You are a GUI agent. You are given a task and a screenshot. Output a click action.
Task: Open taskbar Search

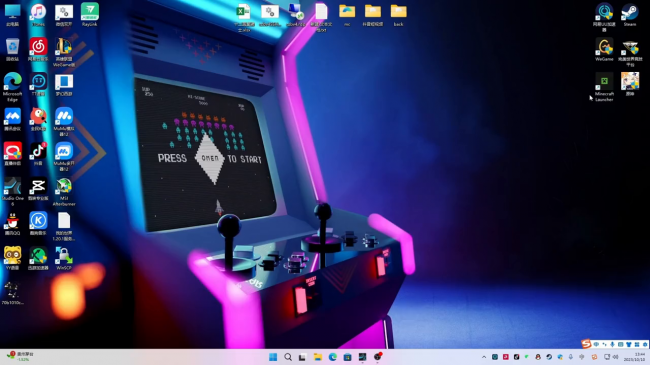pos(288,357)
